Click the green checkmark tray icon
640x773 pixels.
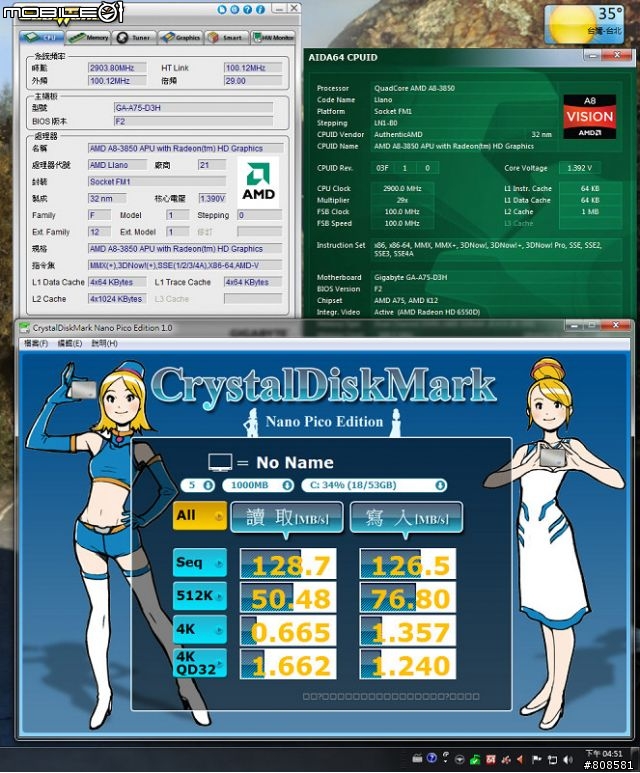pyautogui.click(x=475, y=760)
